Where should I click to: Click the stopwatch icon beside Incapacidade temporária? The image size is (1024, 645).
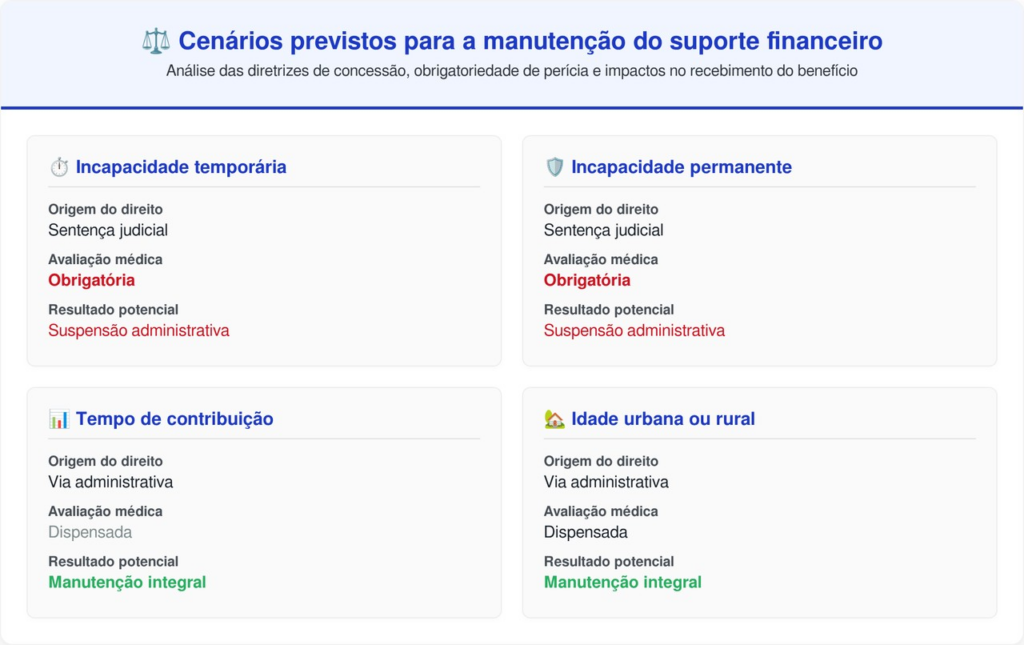[x=59, y=167]
